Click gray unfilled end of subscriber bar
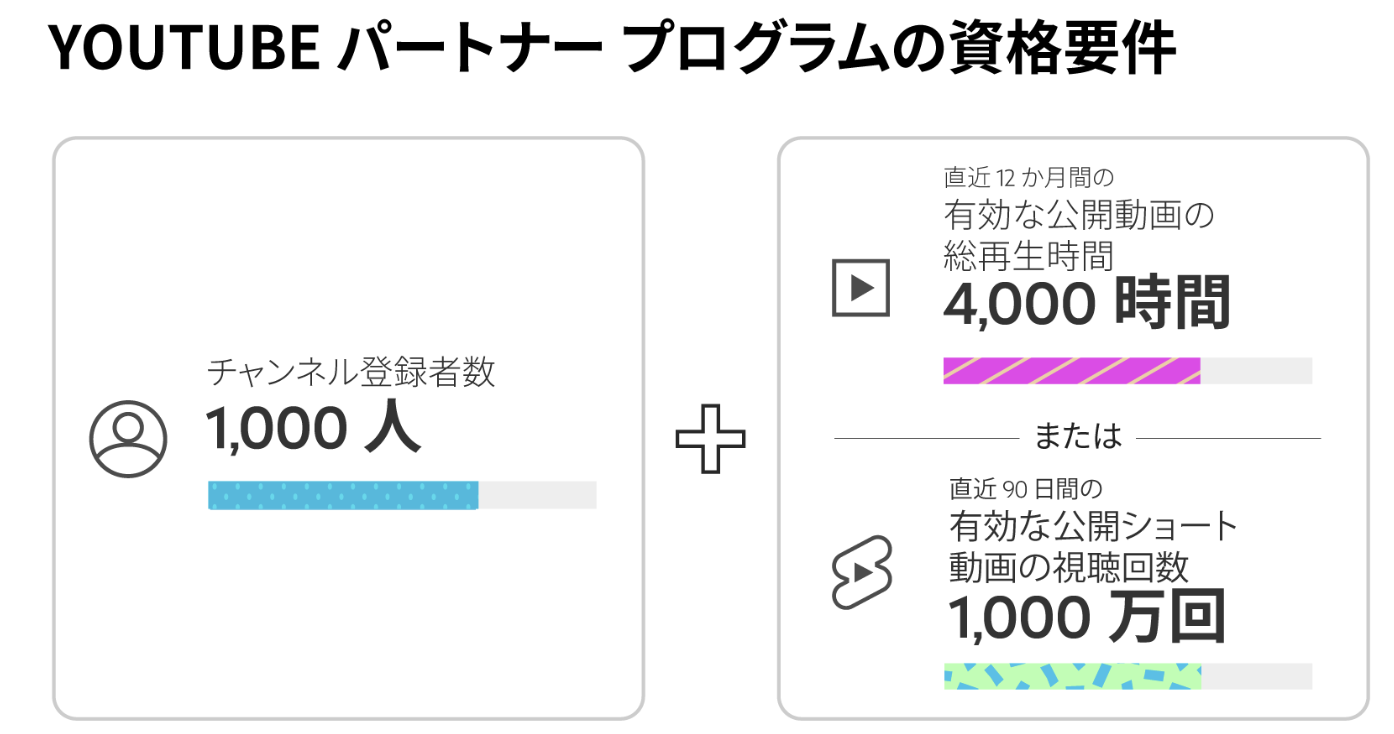Viewport: 1394px width, 734px height. [x=537, y=495]
